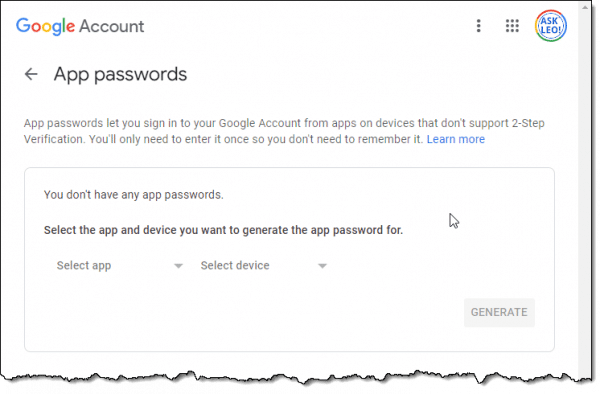Open the Google apps grid launcher
The image size is (600, 394).
tap(512, 26)
